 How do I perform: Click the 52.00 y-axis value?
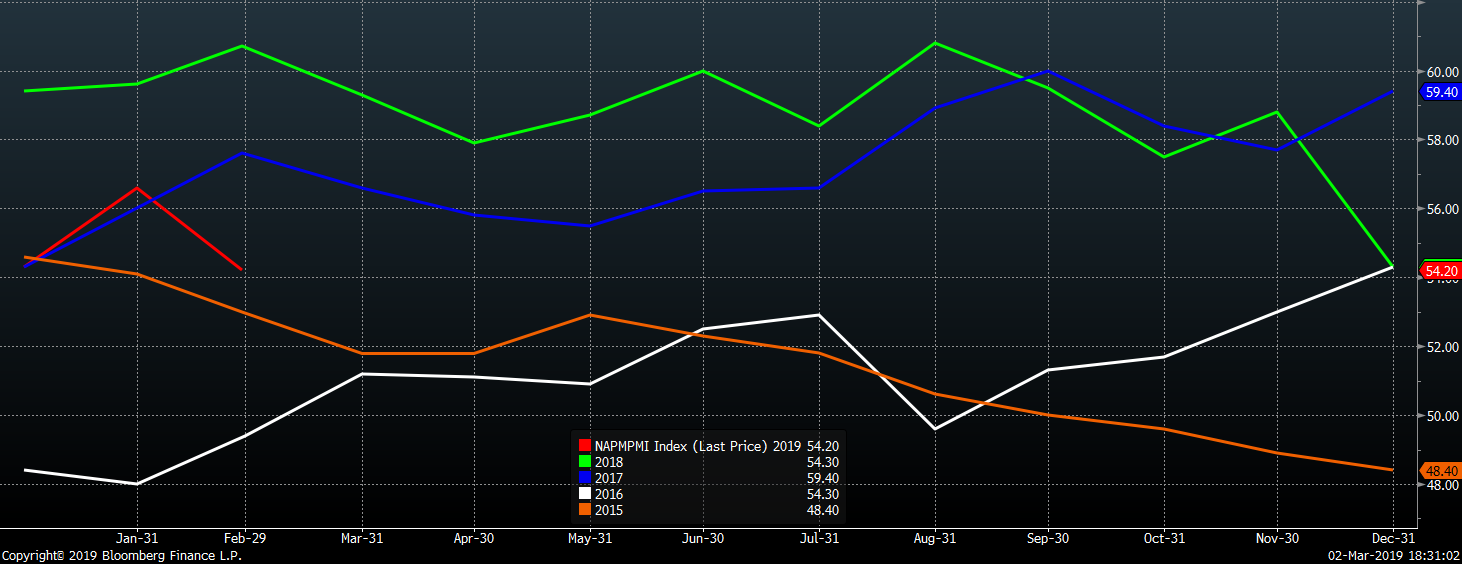point(1442,347)
